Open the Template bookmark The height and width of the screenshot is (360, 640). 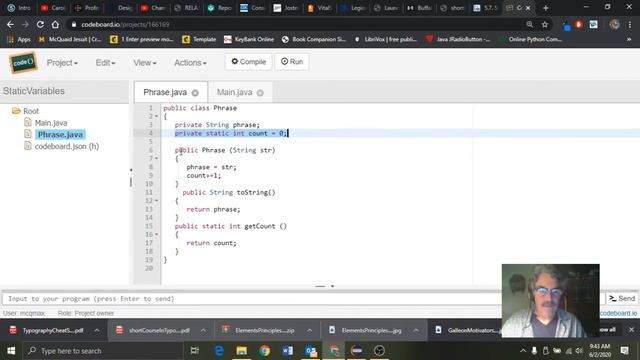pyautogui.click(x=199, y=40)
